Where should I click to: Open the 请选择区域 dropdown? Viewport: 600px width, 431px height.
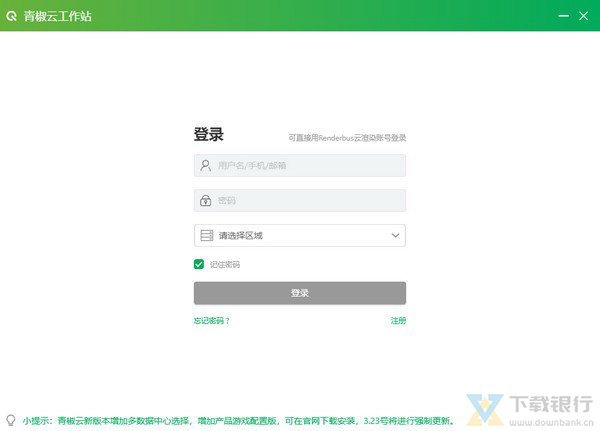300,235
